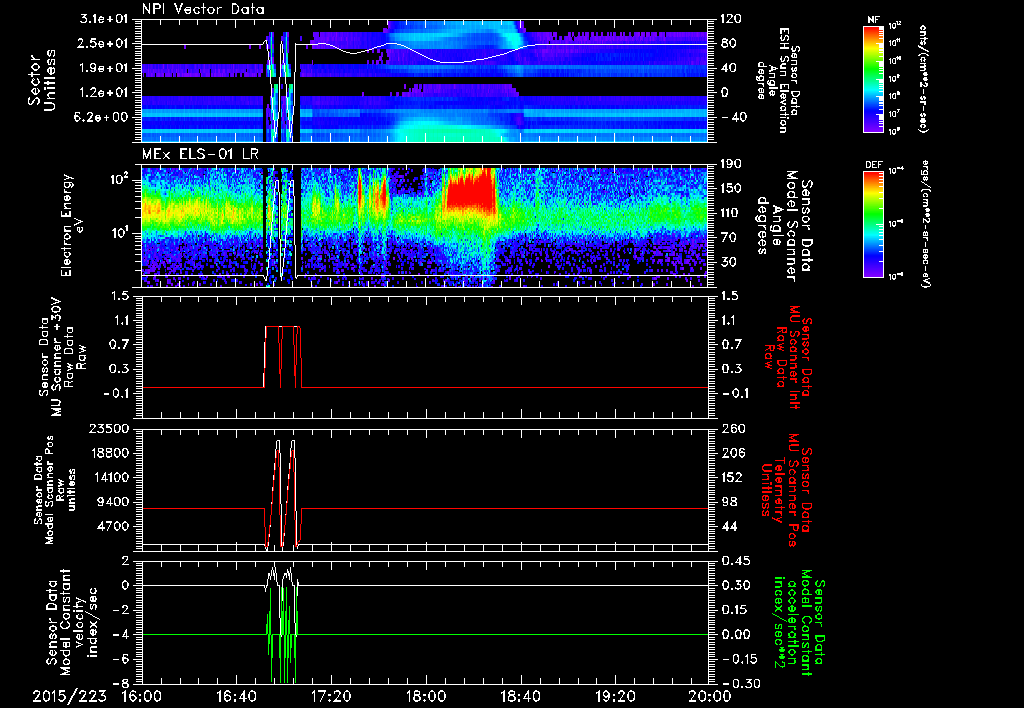Click the "20:00" time tick label
This screenshot has height=708, width=1024.
click(x=710, y=697)
